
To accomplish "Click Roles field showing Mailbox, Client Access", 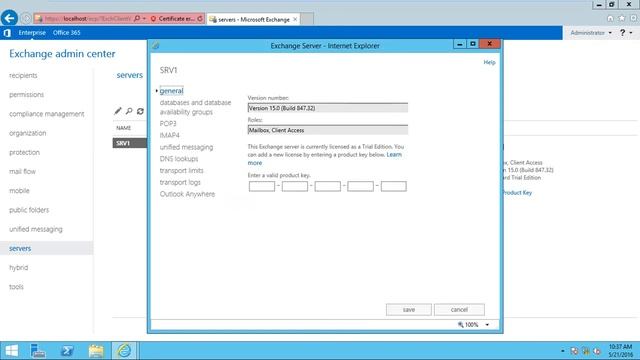I will (327, 130).
